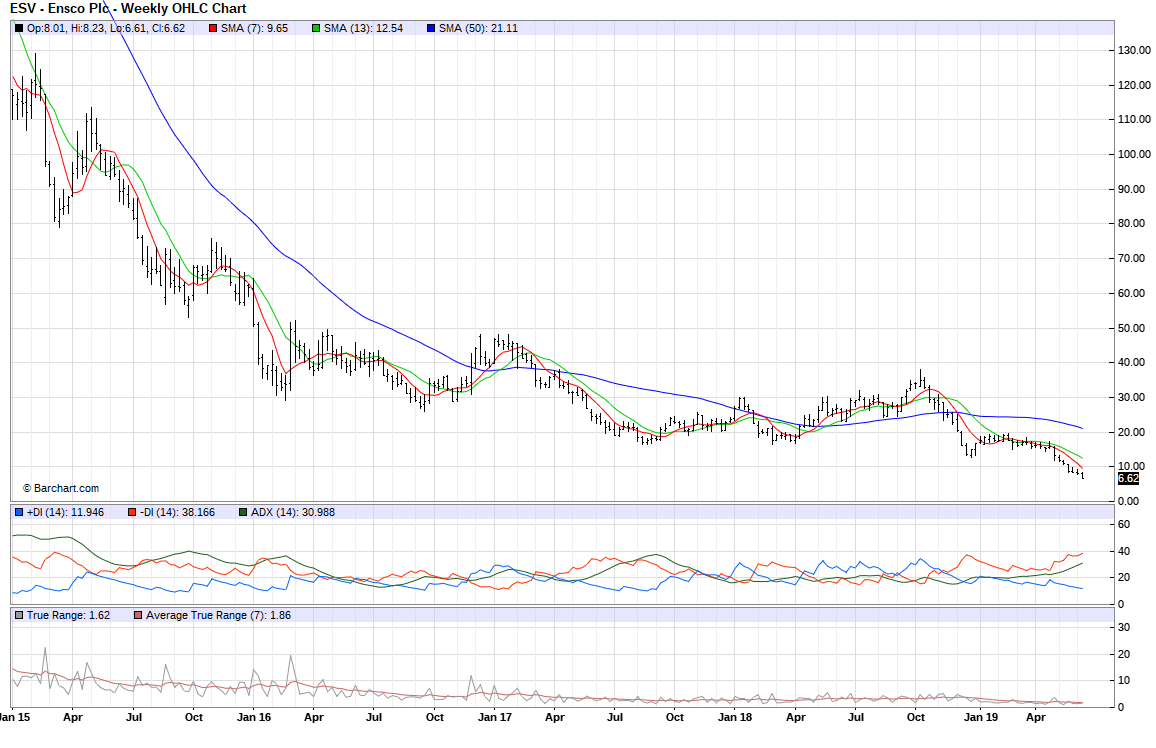Click the gray True Range legend swatch
This screenshot has width=1156, height=748.
coord(19,615)
